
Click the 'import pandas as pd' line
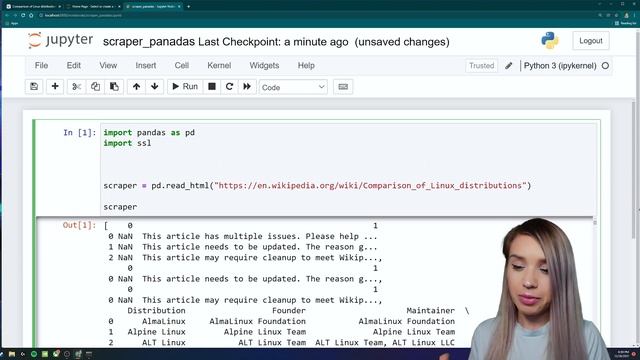point(149,133)
